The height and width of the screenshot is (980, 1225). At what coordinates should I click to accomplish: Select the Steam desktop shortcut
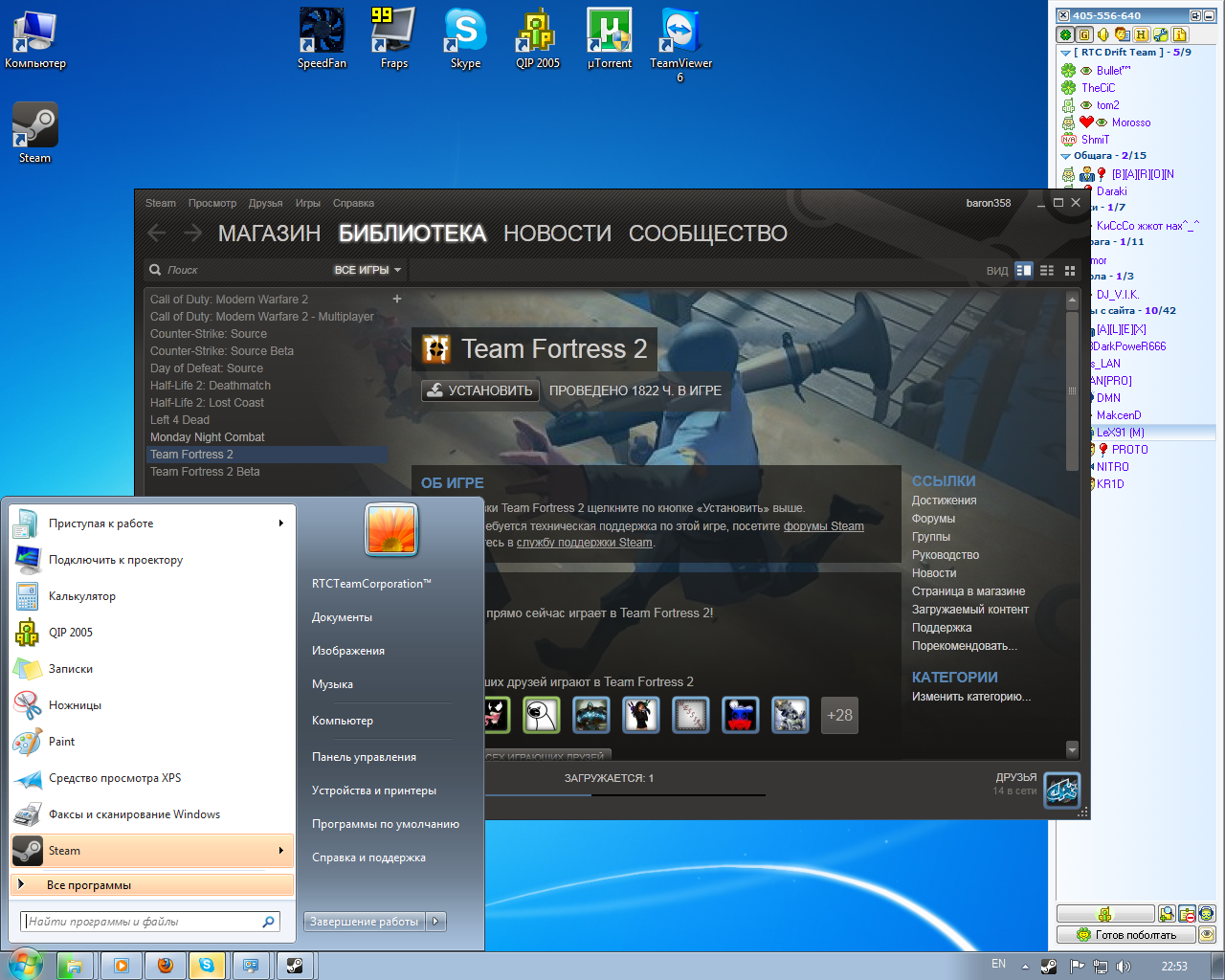tap(34, 133)
